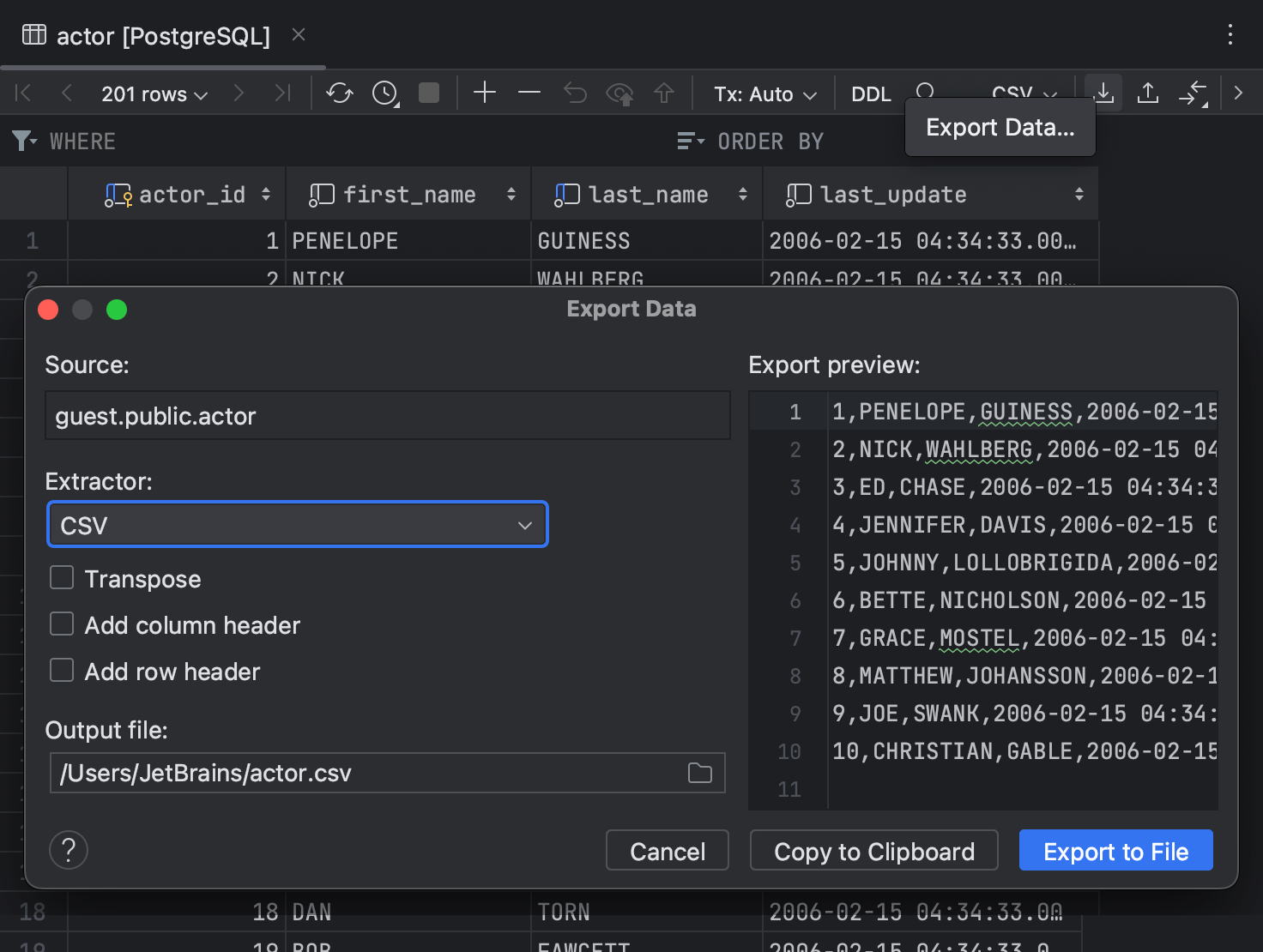Click the compare data icon in toolbar
The width and height of the screenshot is (1263, 952).
[1194, 94]
